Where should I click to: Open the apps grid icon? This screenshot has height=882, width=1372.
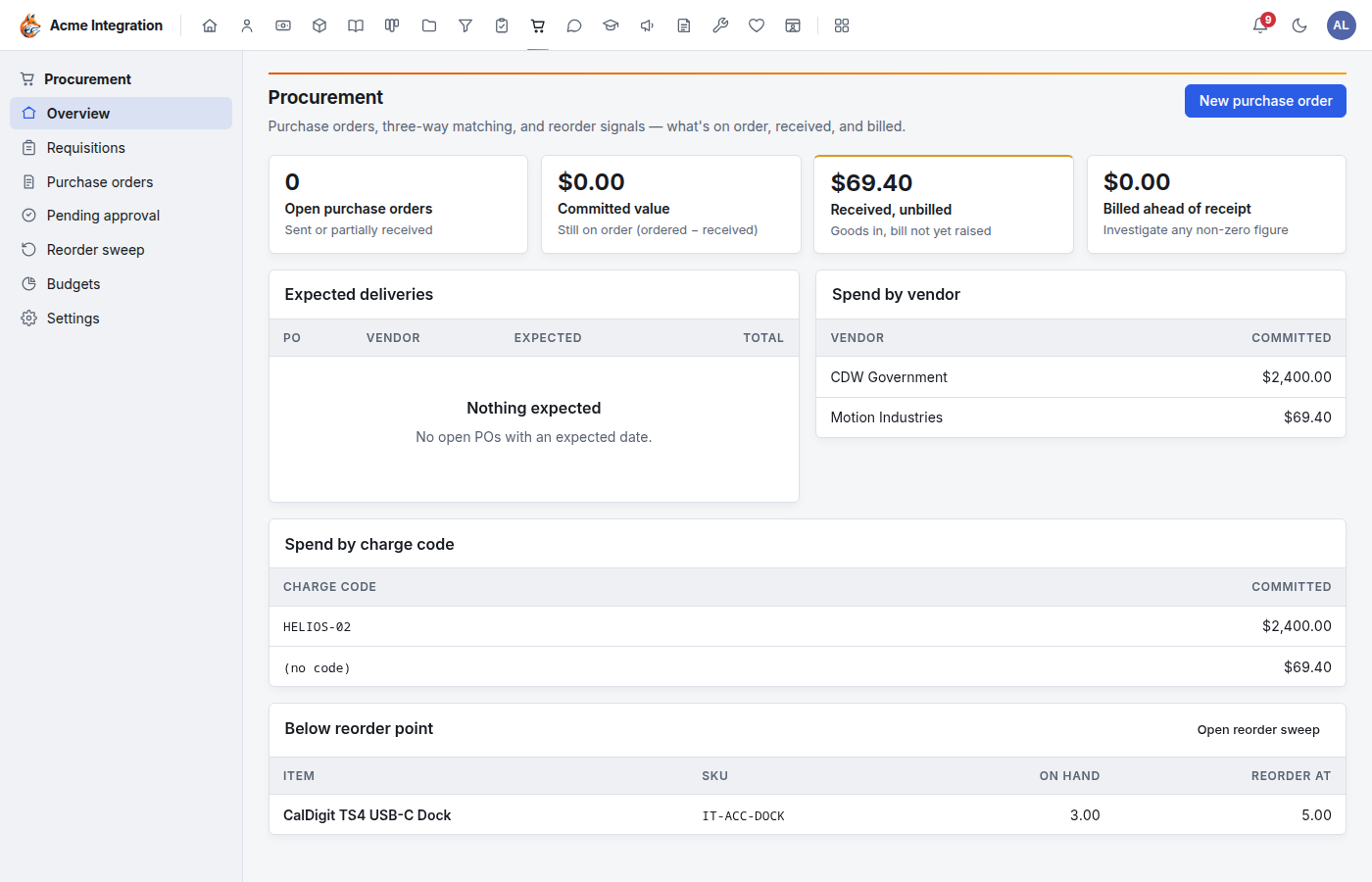point(842,25)
